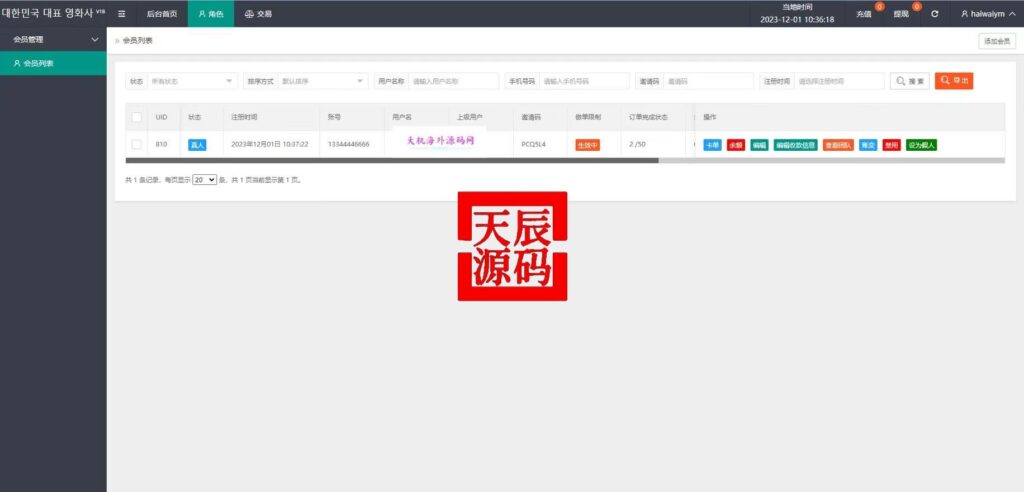The height and width of the screenshot is (492, 1024).
Task: Click the horizontal table scrollbar
Action: [392, 160]
